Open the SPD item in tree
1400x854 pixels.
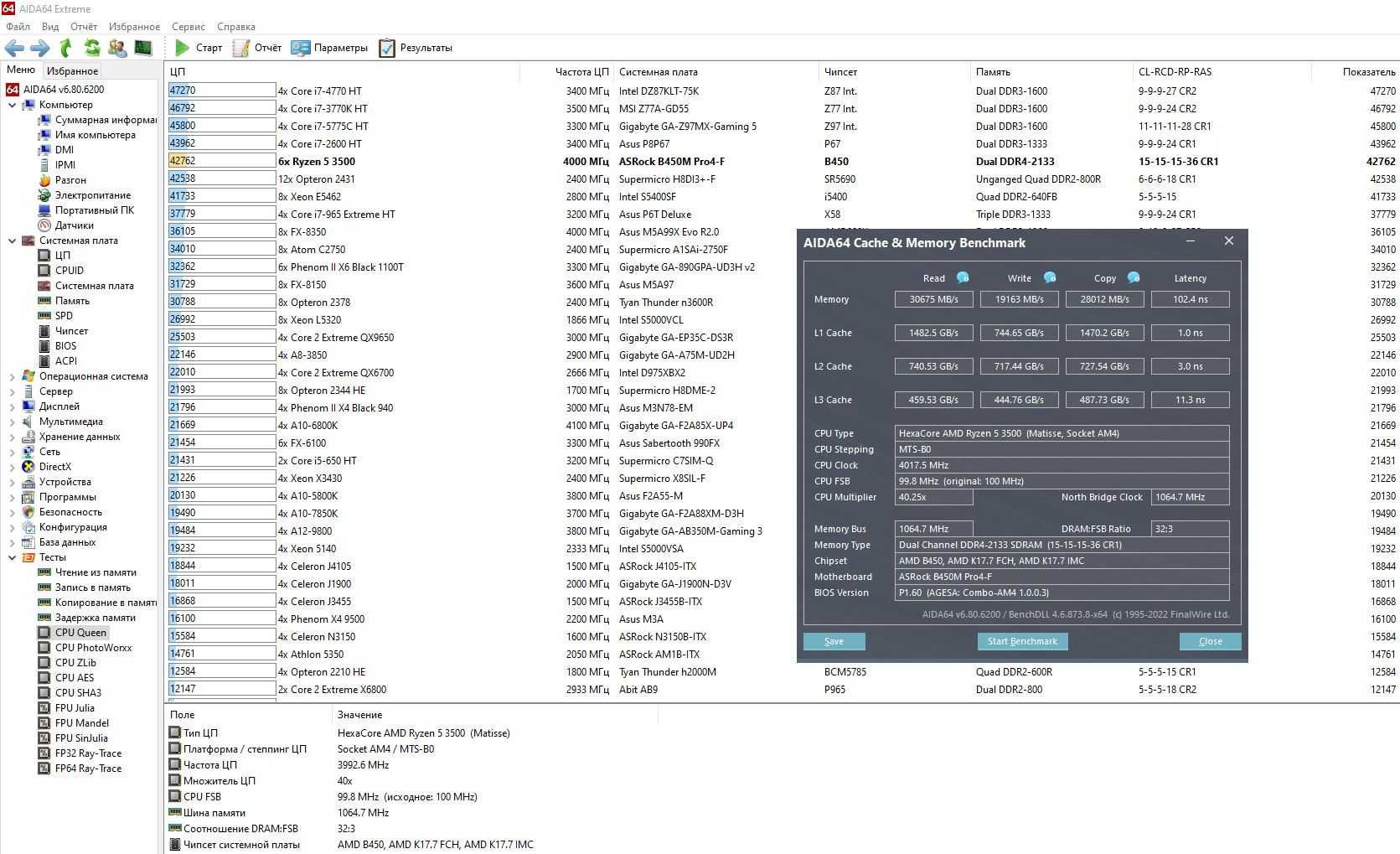tap(55, 316)
